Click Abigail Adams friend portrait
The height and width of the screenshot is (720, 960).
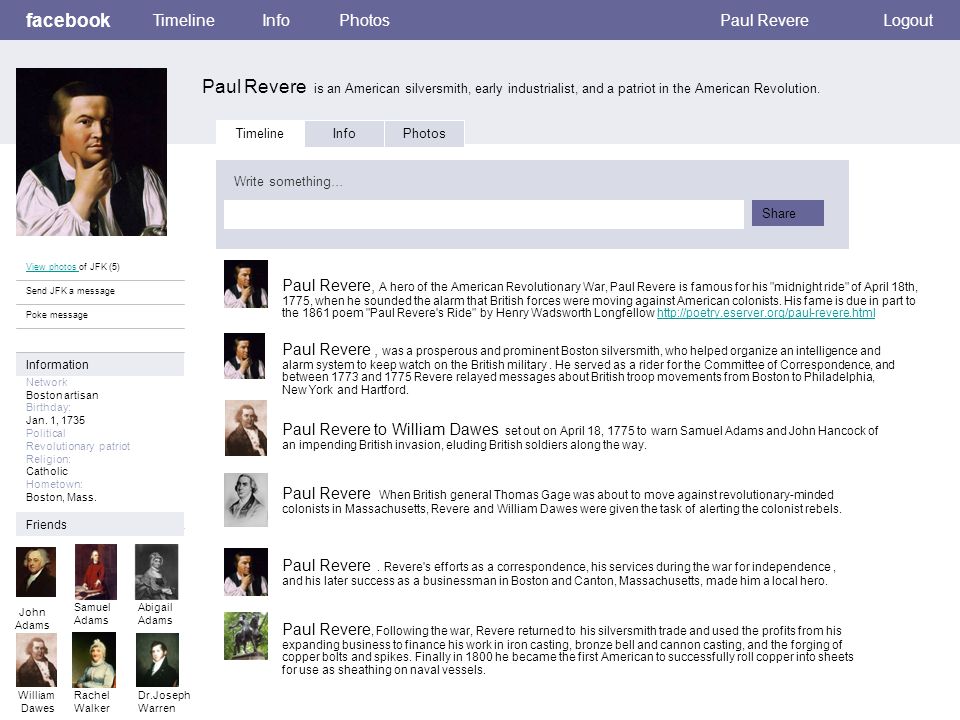[157, 572]
